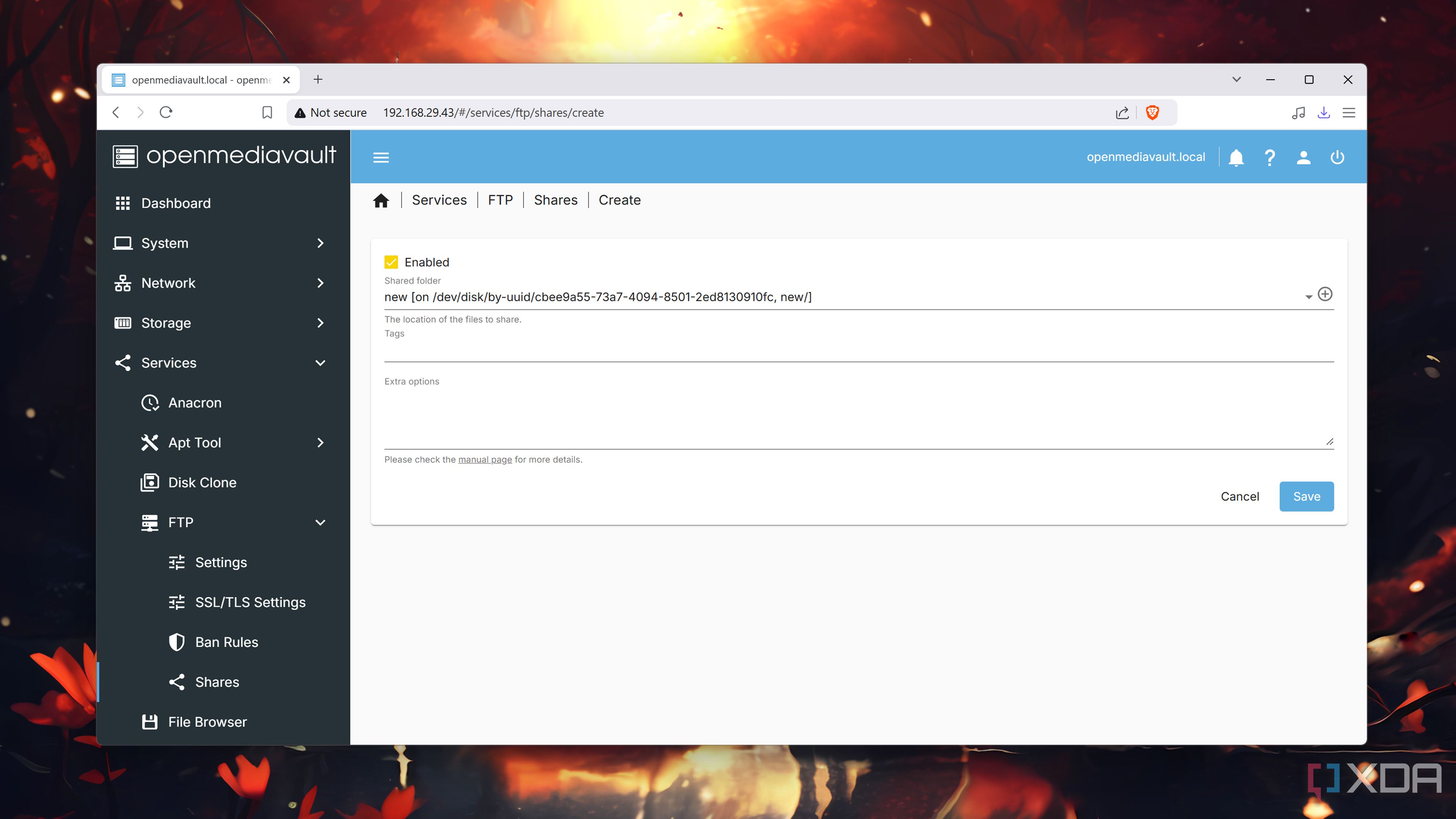Open the browser media playlist icon
Image resolution: width=1456 pixels, height=819 pixels.
pyautogui.click(x=1298, y=113)
